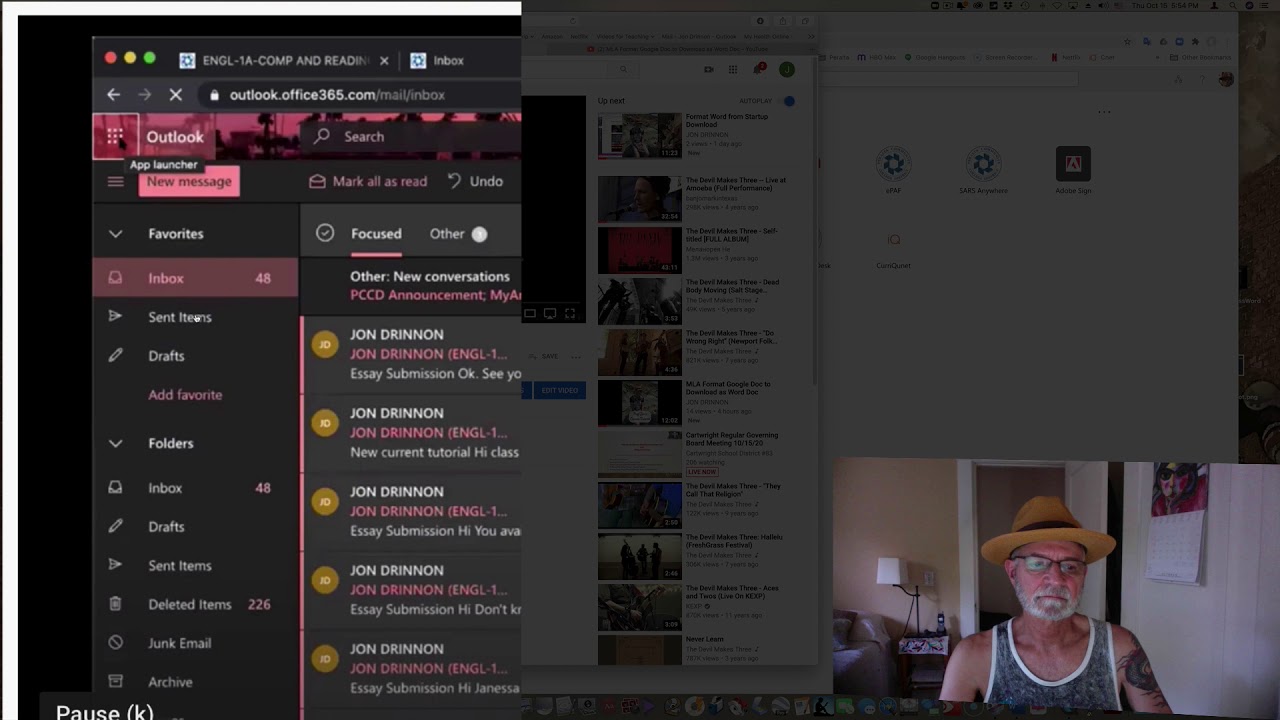Open 'MLA Format Google Doc' video title
Image resolution: width=1280 pixels, height=720 pixels.
(728, 388)
